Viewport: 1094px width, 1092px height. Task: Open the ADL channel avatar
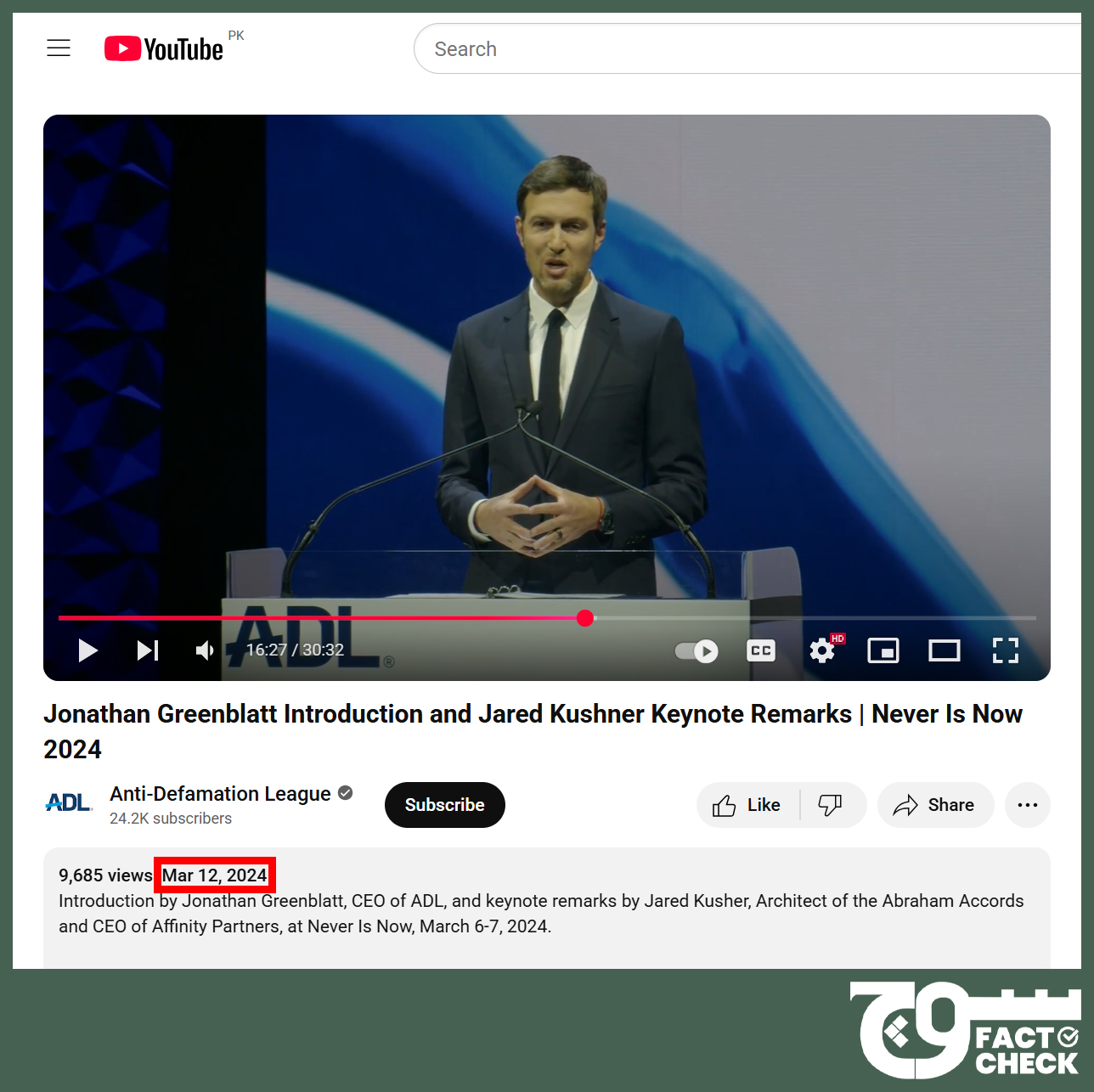tap(68, 803)
